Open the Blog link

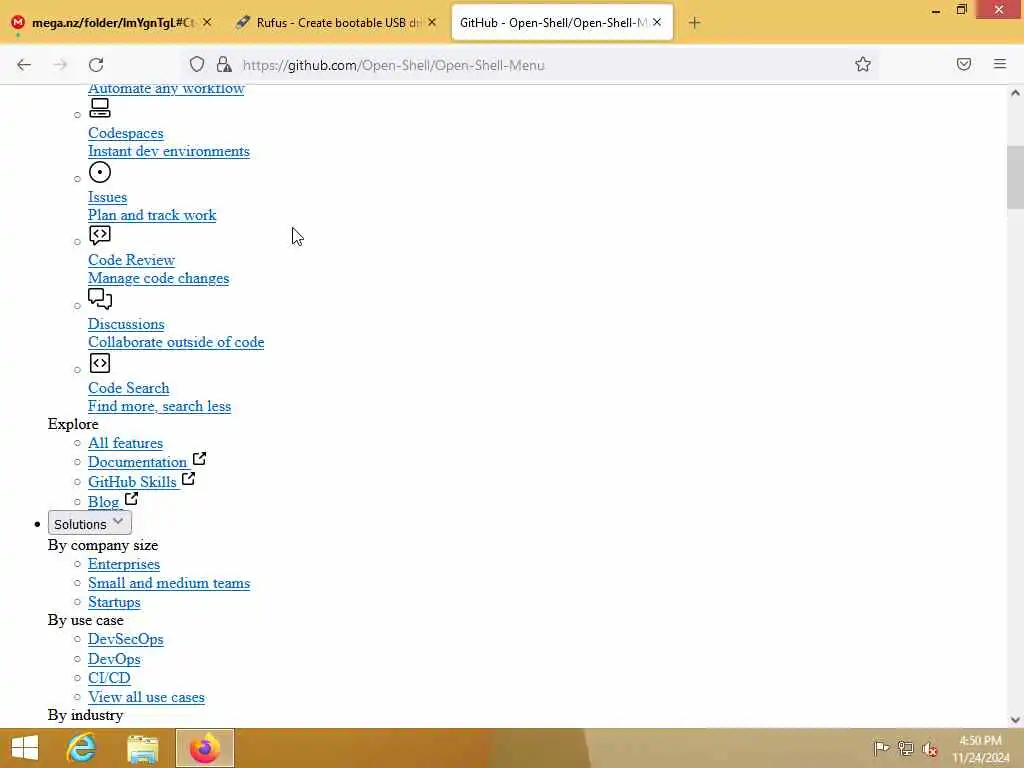[104, 502]
